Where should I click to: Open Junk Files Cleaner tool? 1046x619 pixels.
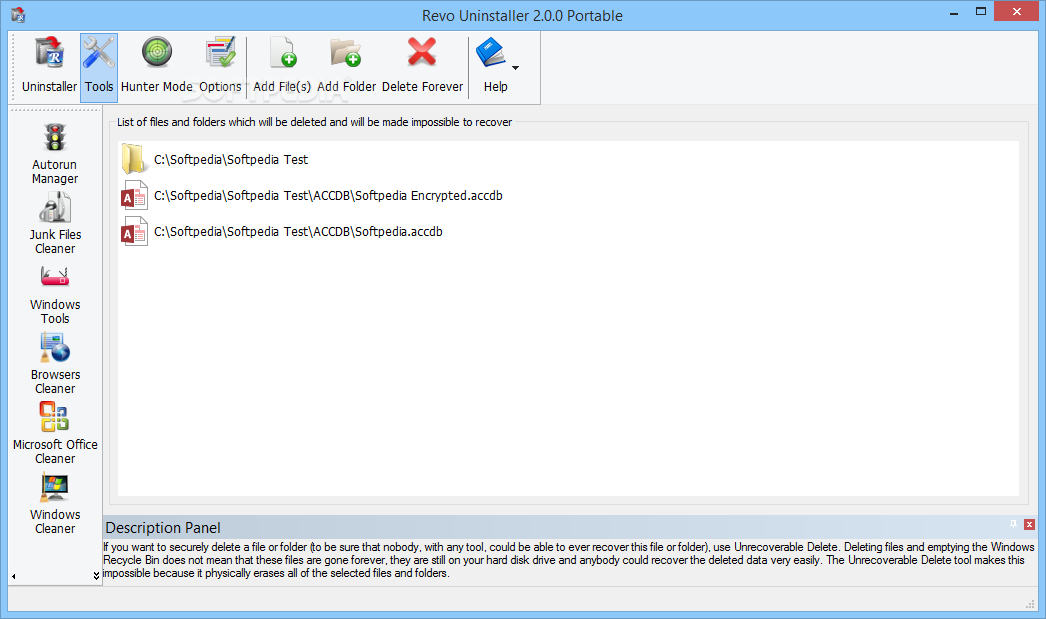point(55,223)
